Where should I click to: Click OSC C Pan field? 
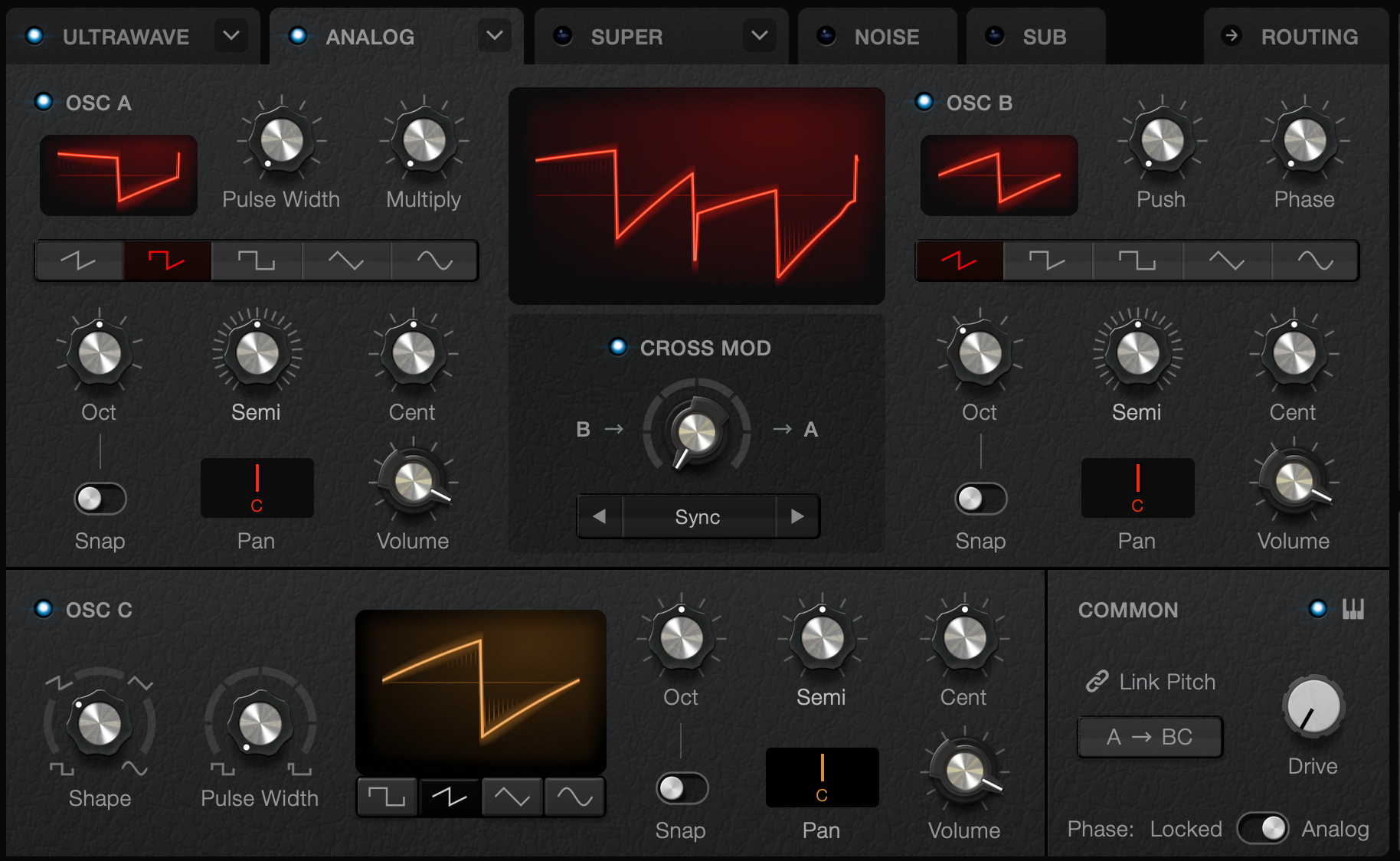822,778
